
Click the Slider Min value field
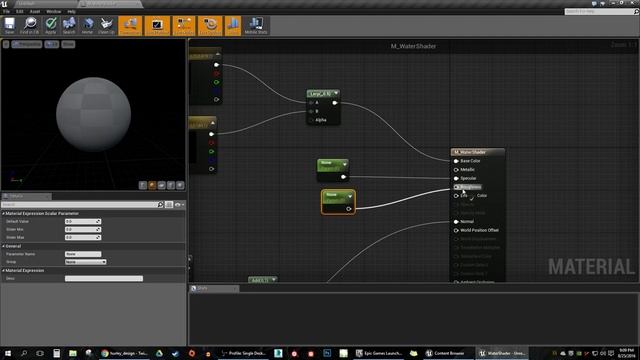tap(83, 229)
